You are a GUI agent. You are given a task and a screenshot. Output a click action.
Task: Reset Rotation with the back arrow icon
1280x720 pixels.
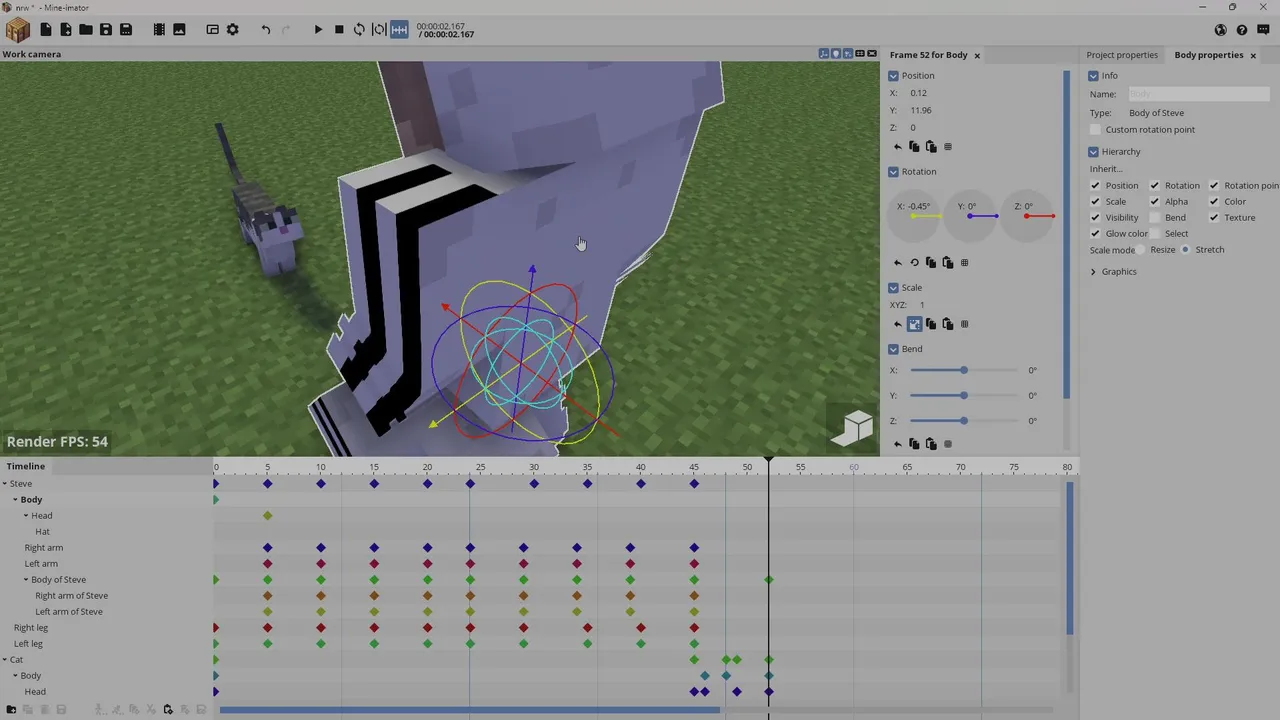(x=897, y=263)
